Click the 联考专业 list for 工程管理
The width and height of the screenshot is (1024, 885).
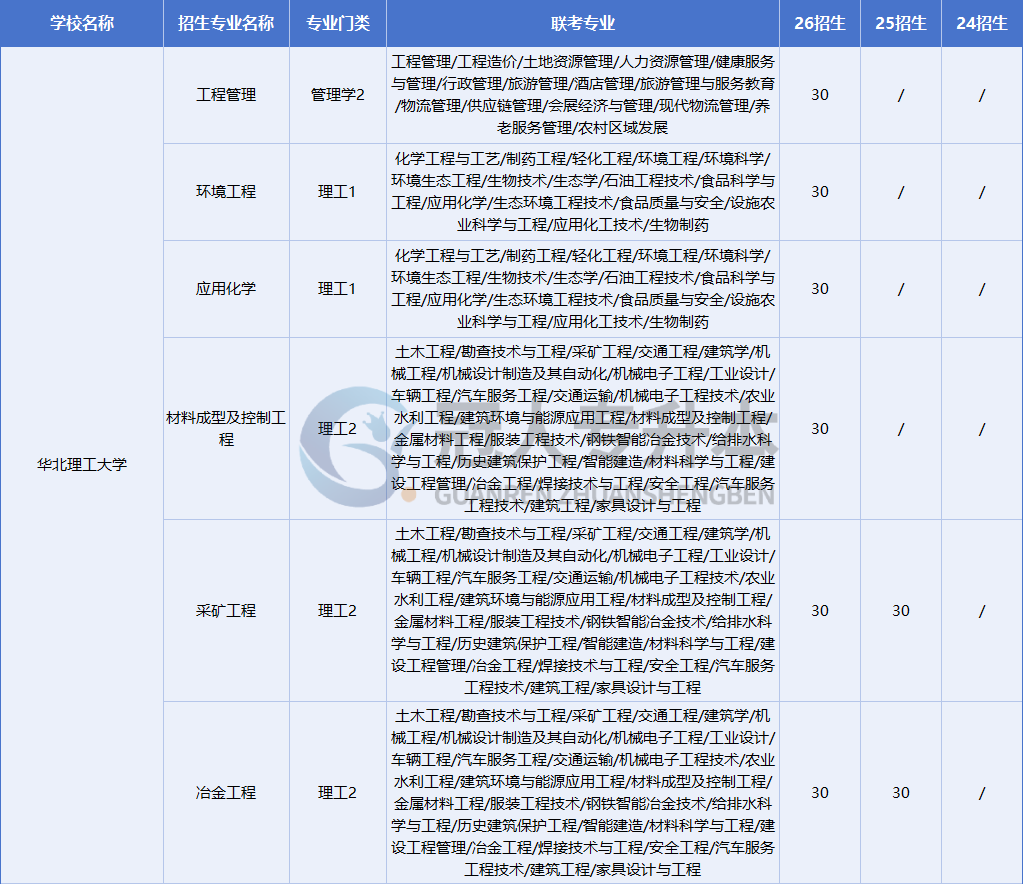582,95
